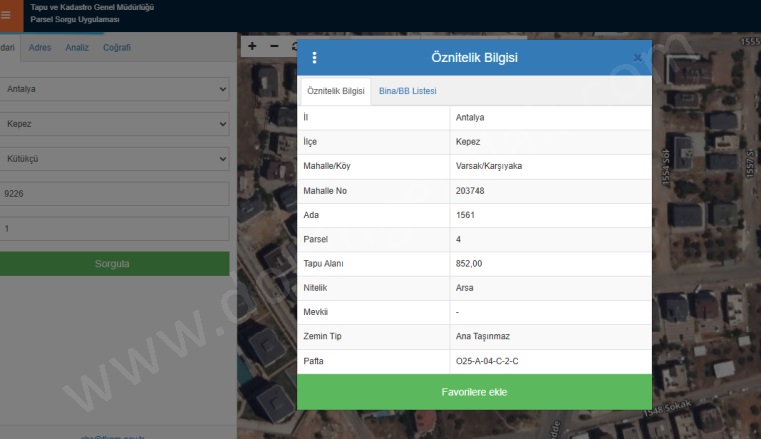761x439 pixels.
Task: Expand the Antalya province dropdown
Action: [114, 89]
